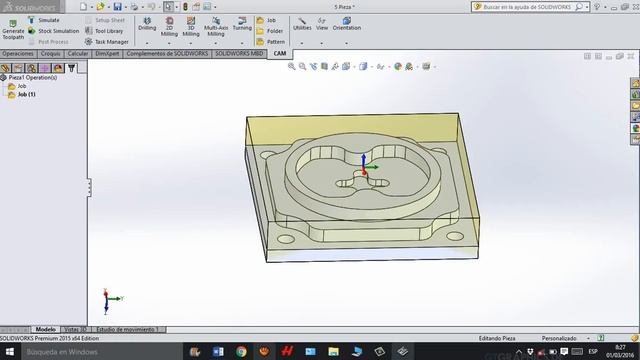Open Estudio de movimiento 1 tab

click(x=128, y=329)
